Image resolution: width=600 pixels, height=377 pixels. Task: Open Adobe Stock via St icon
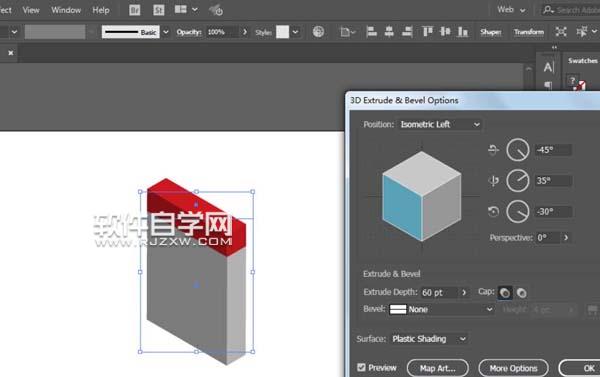158,10
